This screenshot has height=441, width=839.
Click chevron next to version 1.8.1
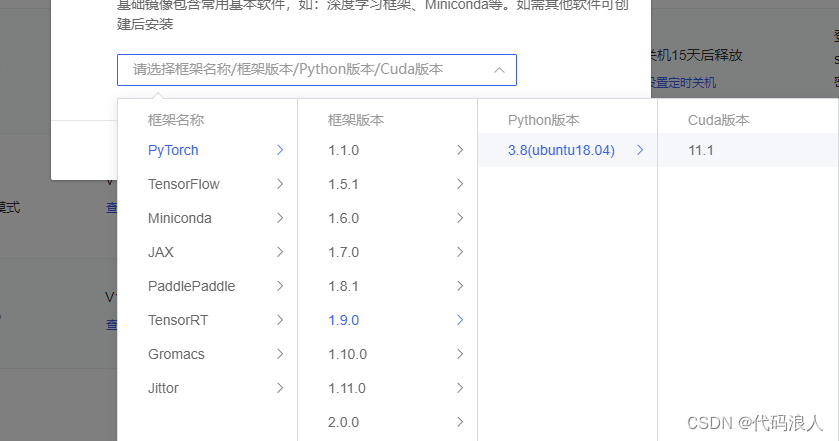click(x=460, y=286)
